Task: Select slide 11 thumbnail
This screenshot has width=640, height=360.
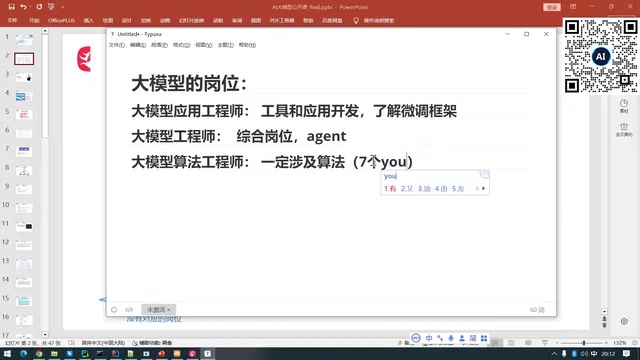Action: (24, 226)
